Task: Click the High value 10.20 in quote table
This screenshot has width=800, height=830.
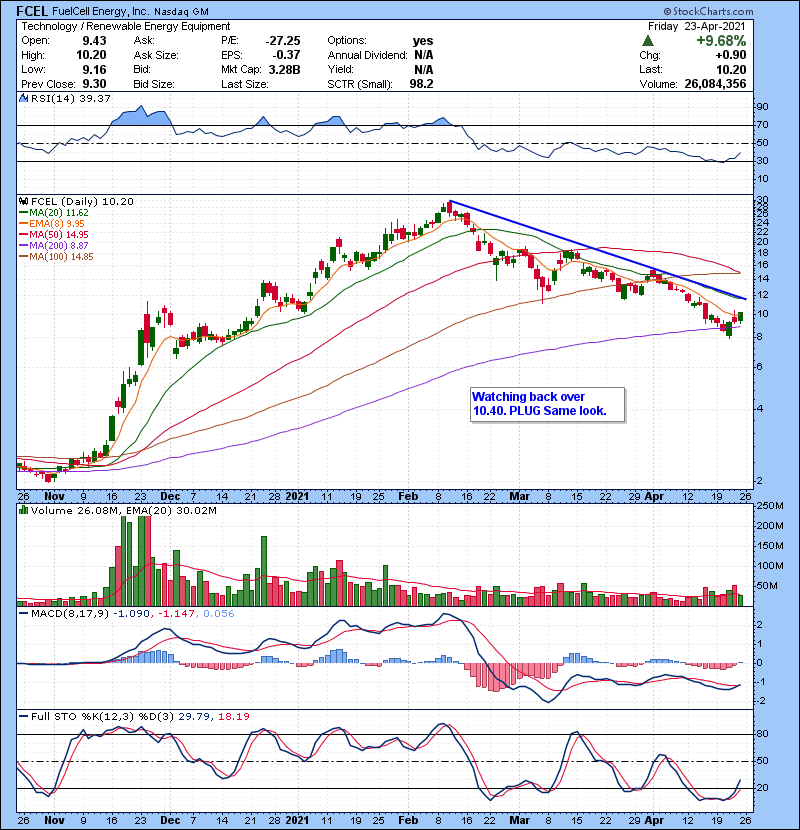Action: [x=91, y=55]
